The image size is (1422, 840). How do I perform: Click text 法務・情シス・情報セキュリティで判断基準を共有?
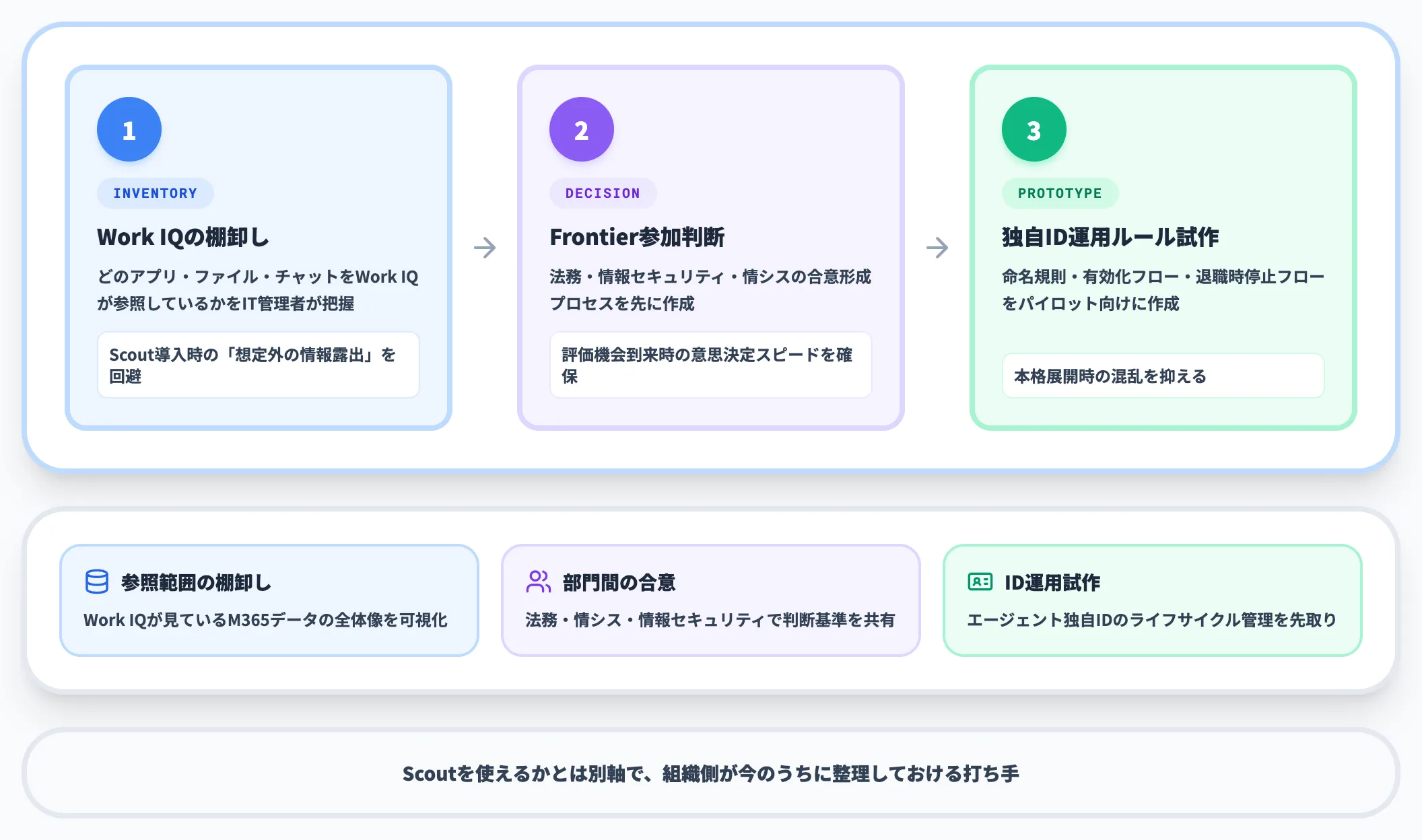(x=710, y=620)
